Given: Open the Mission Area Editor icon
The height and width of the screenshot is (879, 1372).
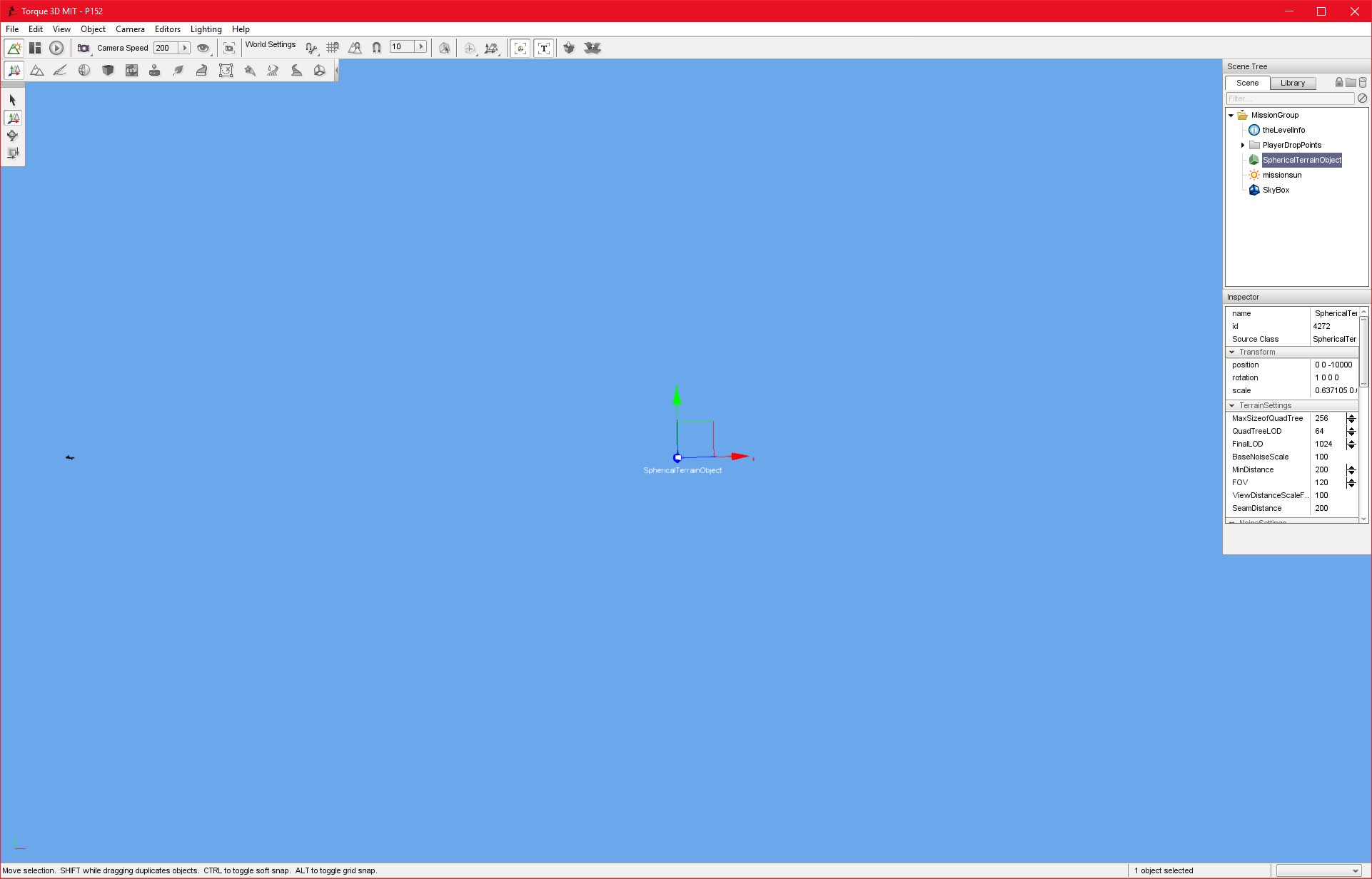Looking at the screenshot, I should click(226, 70).
